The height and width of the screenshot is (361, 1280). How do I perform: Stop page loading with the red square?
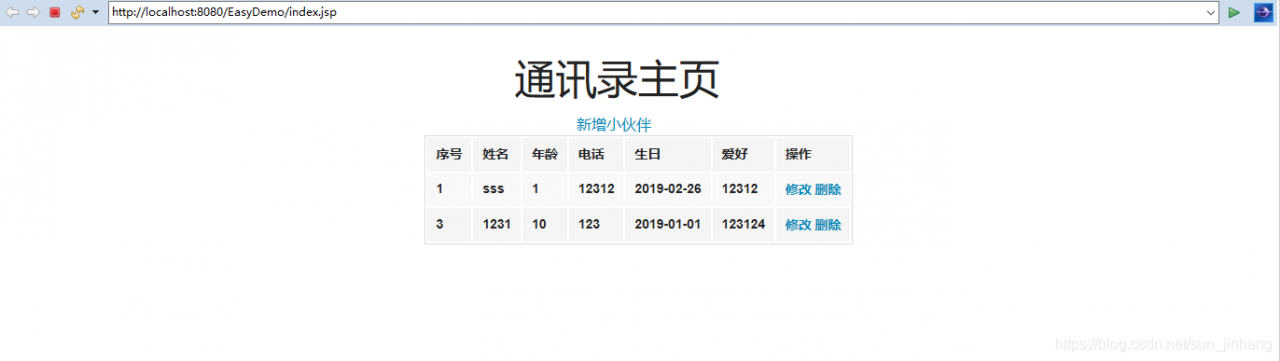point(55,12)
